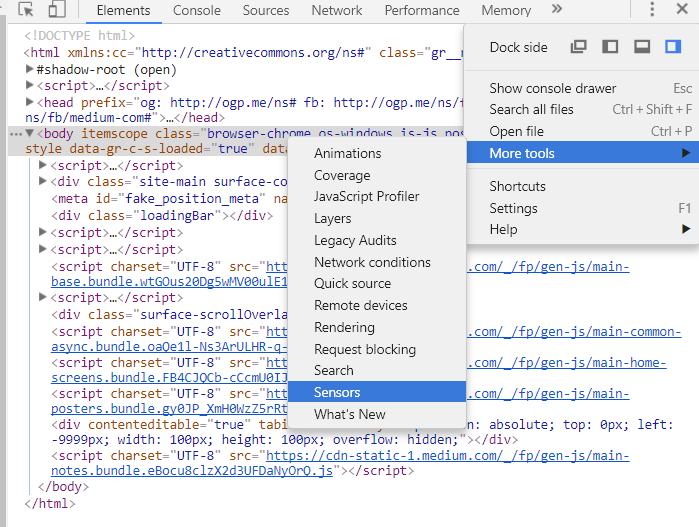Toggle the device toolbar icon
This screenshot has width=699, height=527.
[57, 9]
